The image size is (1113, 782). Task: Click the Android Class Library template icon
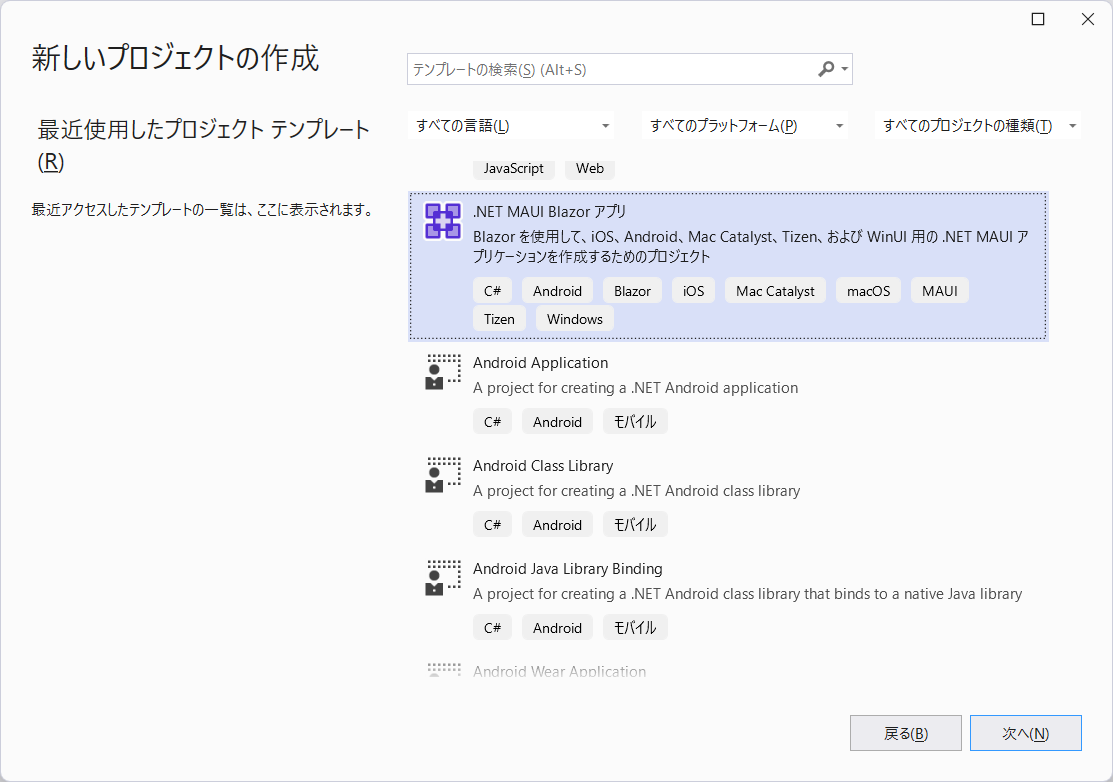click(x=443, y=475)
